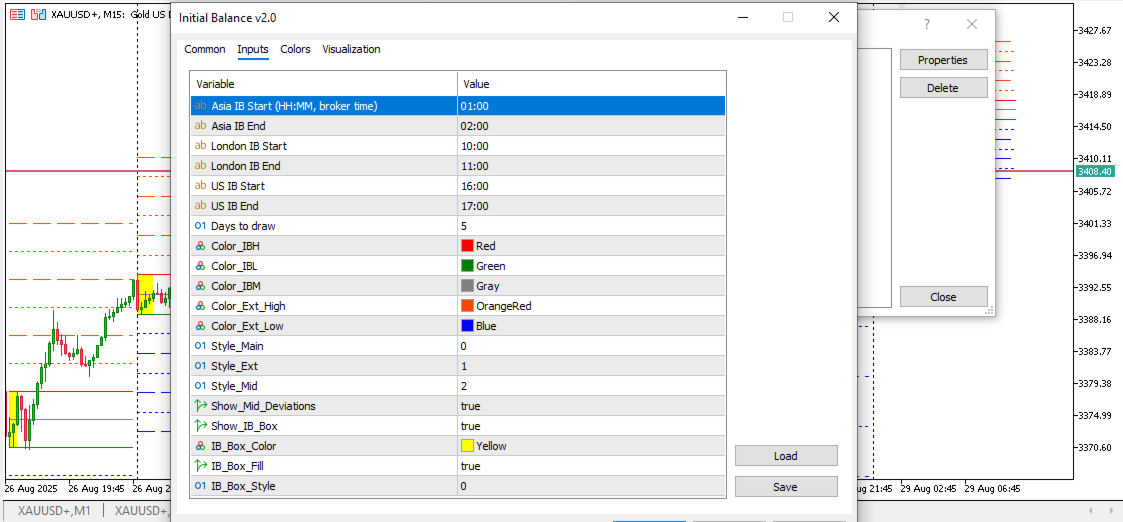Click the Variable column header
The height and width of the screenshot is (522, 1123).
[324, 84]
